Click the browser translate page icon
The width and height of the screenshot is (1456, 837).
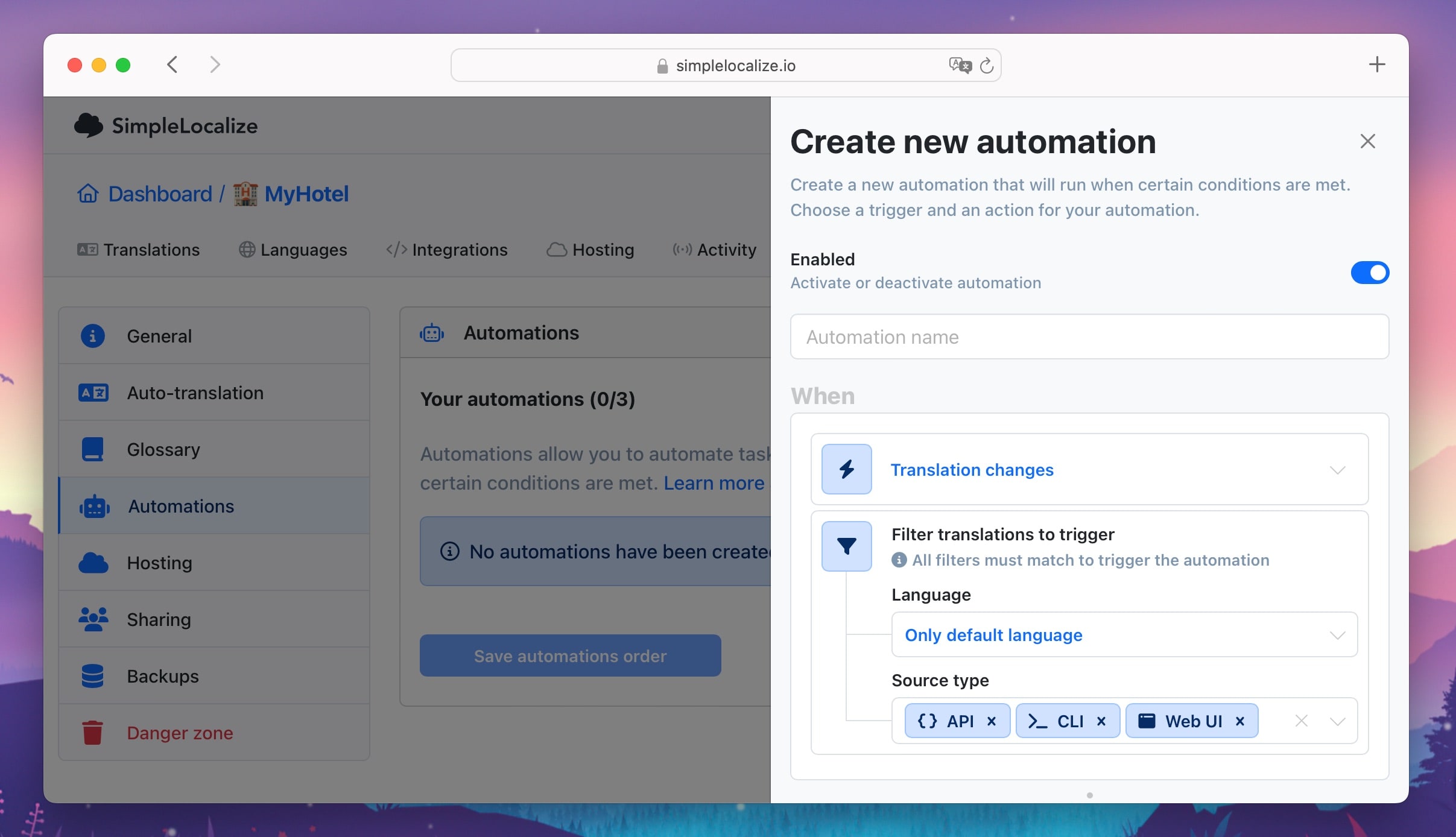click(x=960, y=65)
